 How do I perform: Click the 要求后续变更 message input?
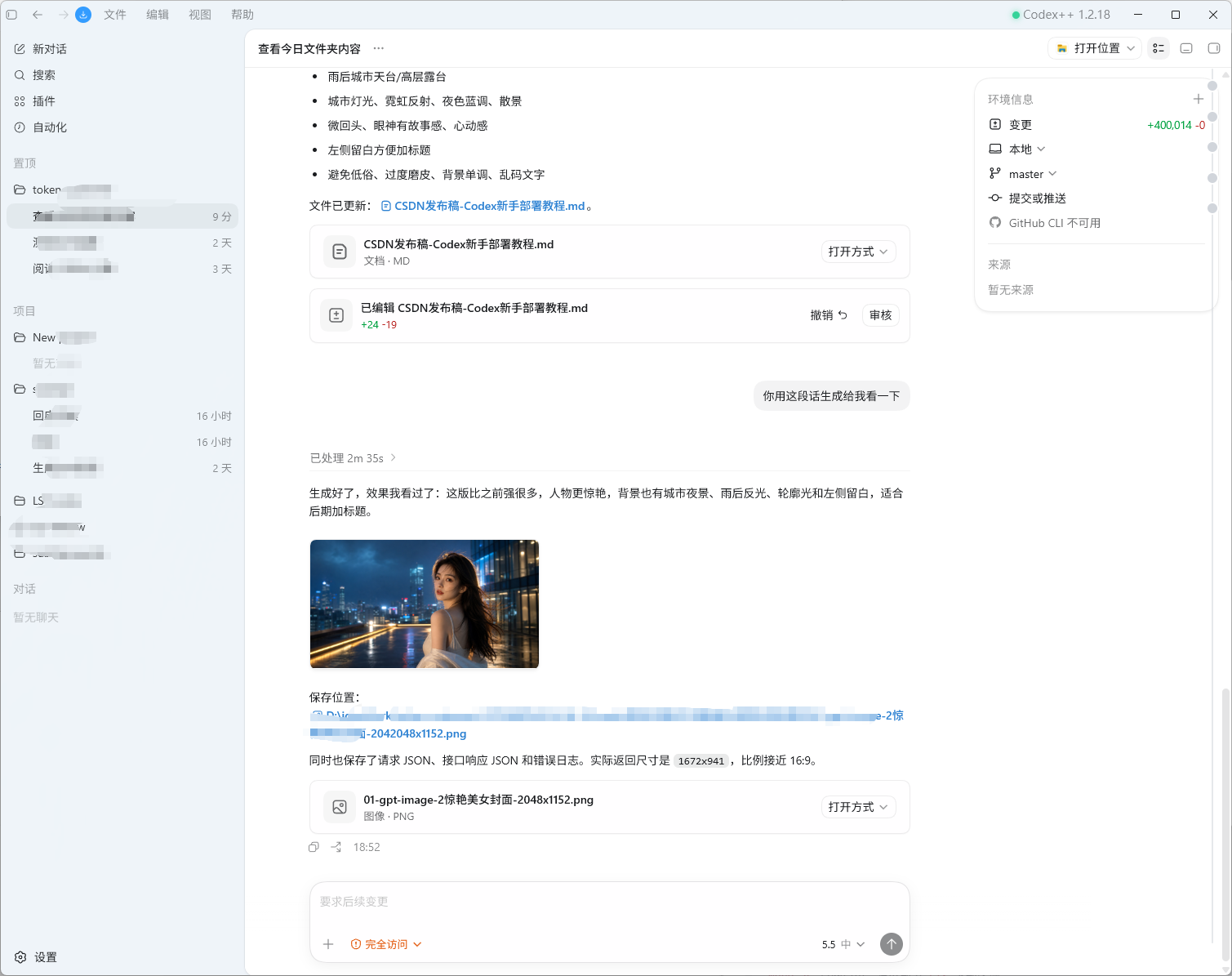[609, 902]
